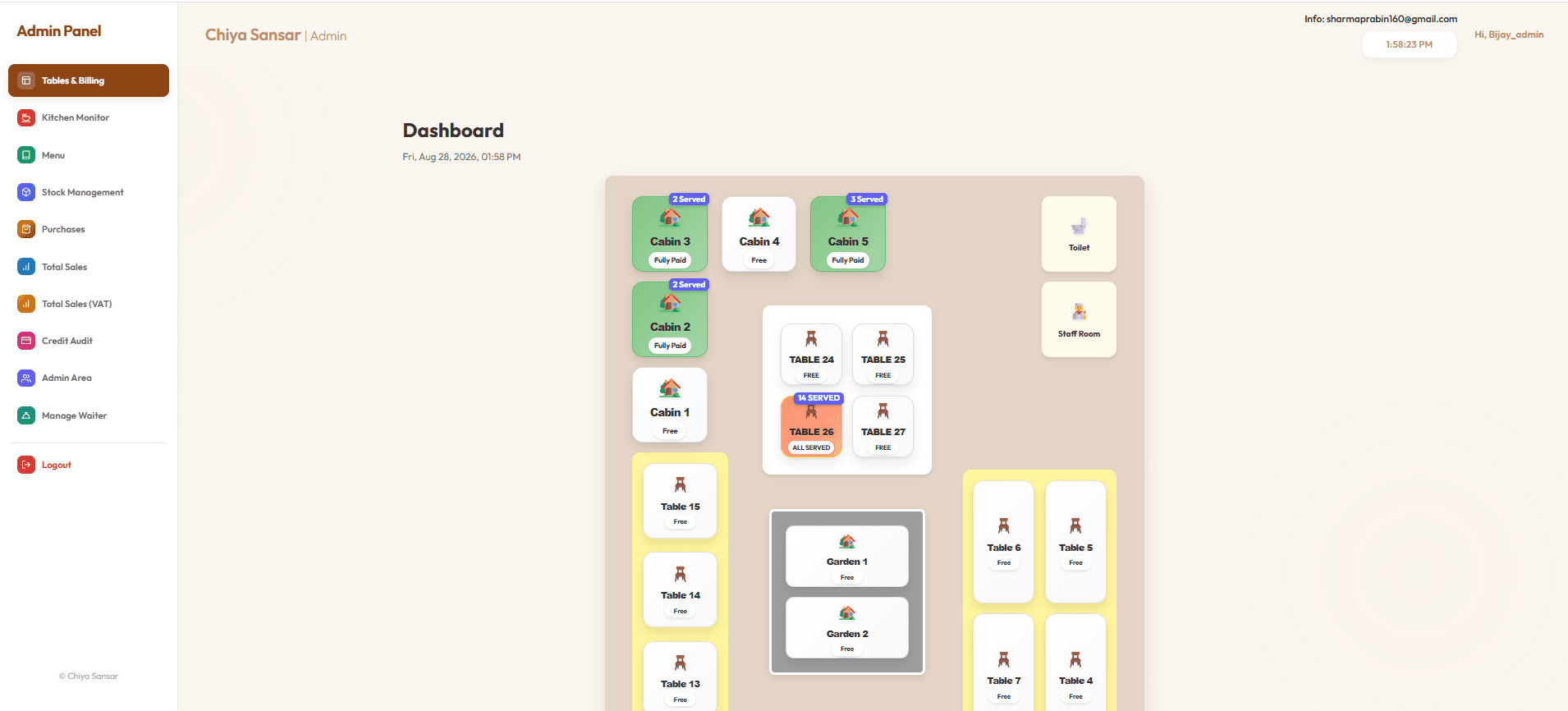The width and height of the screenshot is (1568, 711).
Task: Click the Garden 1 house icon
Action: point(847,541)
